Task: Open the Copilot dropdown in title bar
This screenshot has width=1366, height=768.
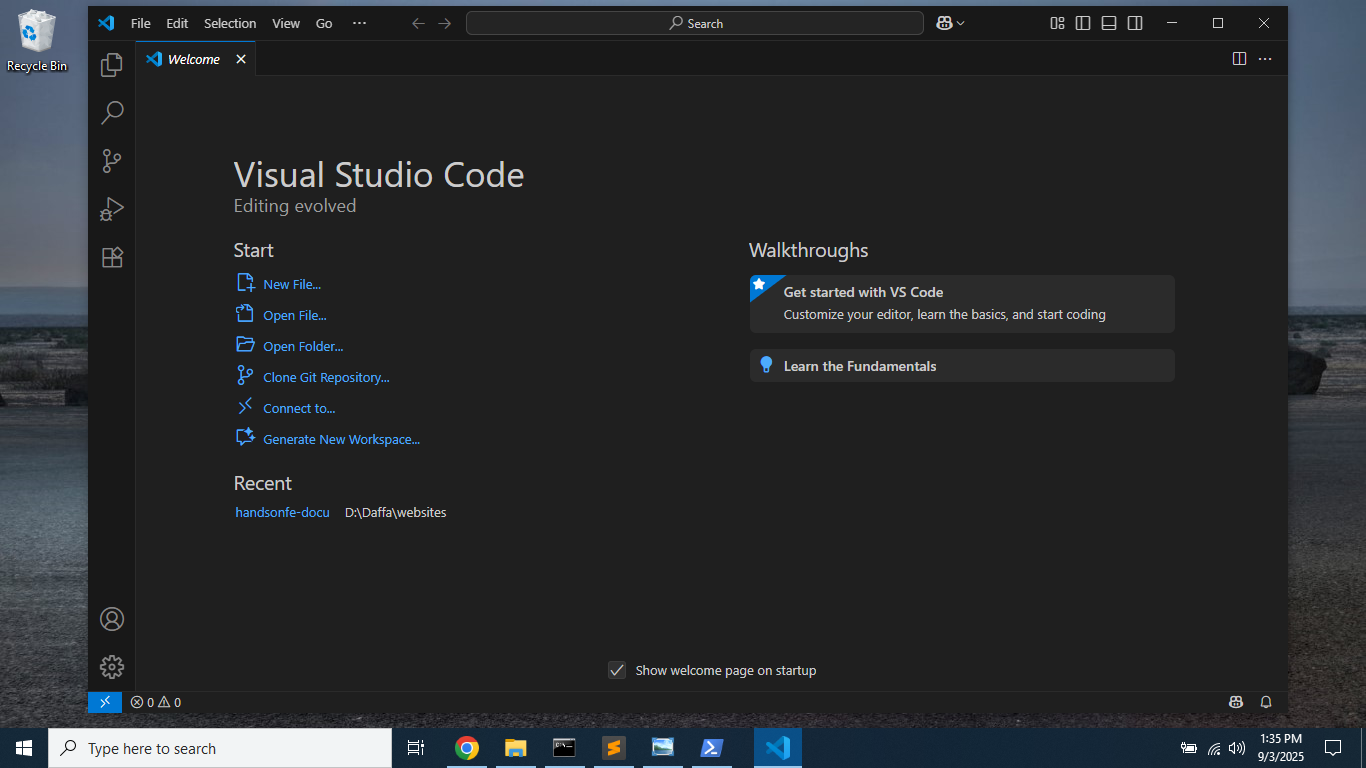Action: (949, 22)
